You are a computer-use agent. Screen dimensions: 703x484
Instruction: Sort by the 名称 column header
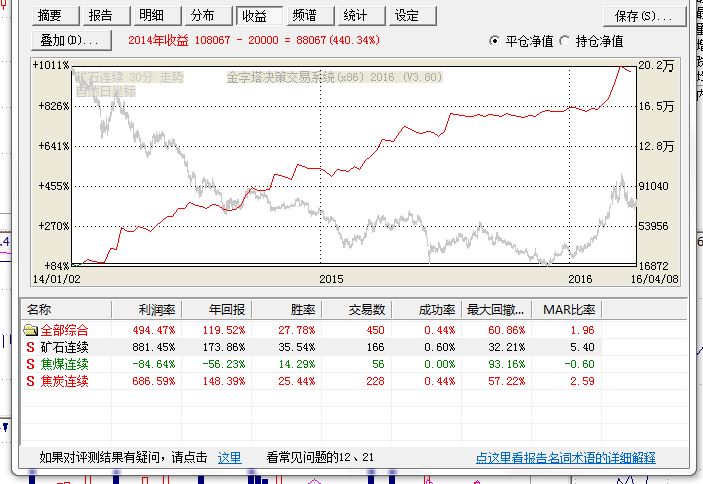(x=66, y=310)
